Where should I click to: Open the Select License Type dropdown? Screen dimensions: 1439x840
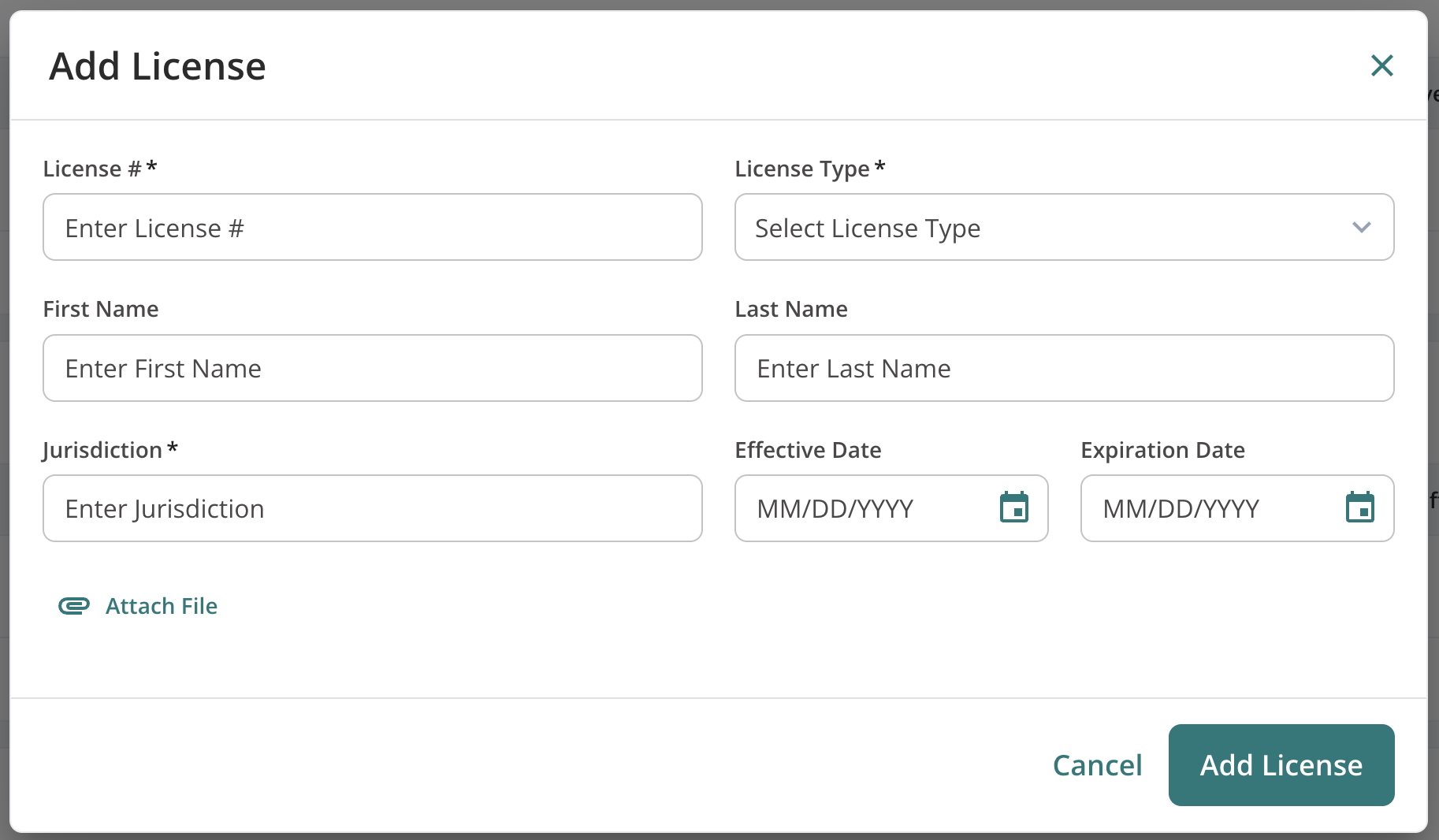click(x=1064, y=227)
